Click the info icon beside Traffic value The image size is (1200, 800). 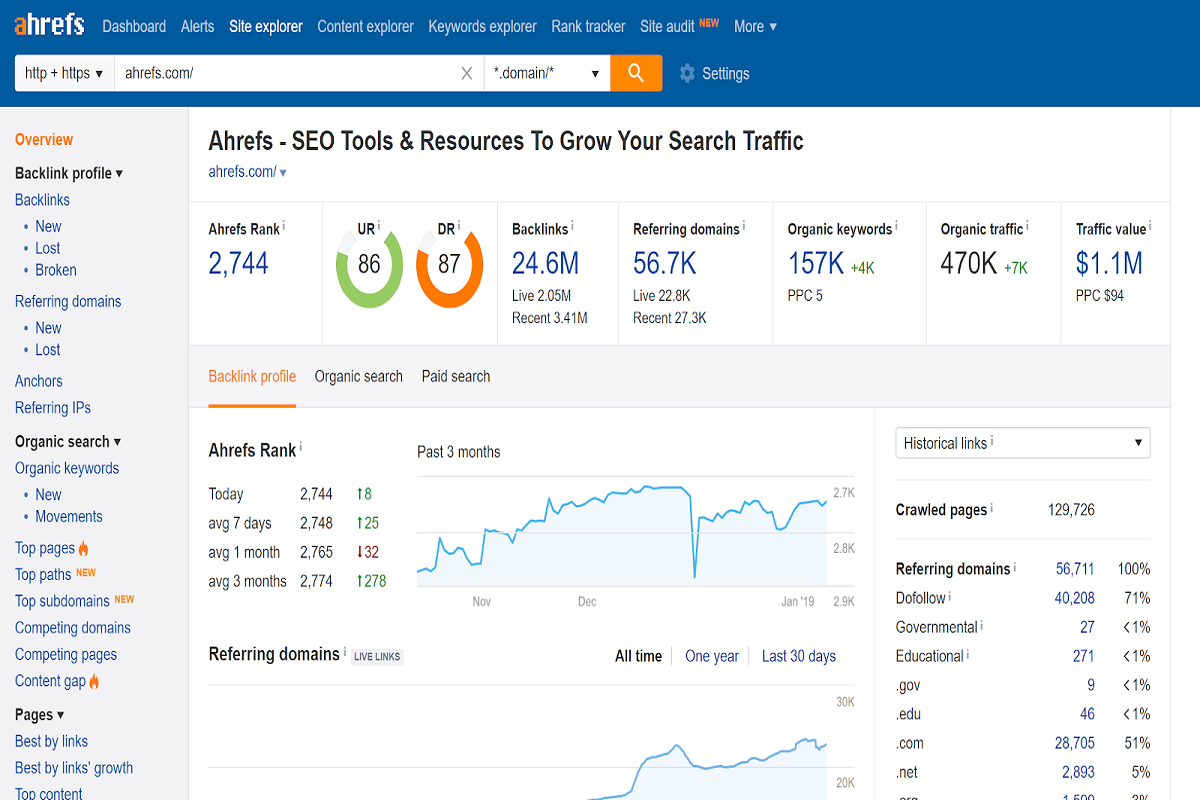[x=1148, y=227]
